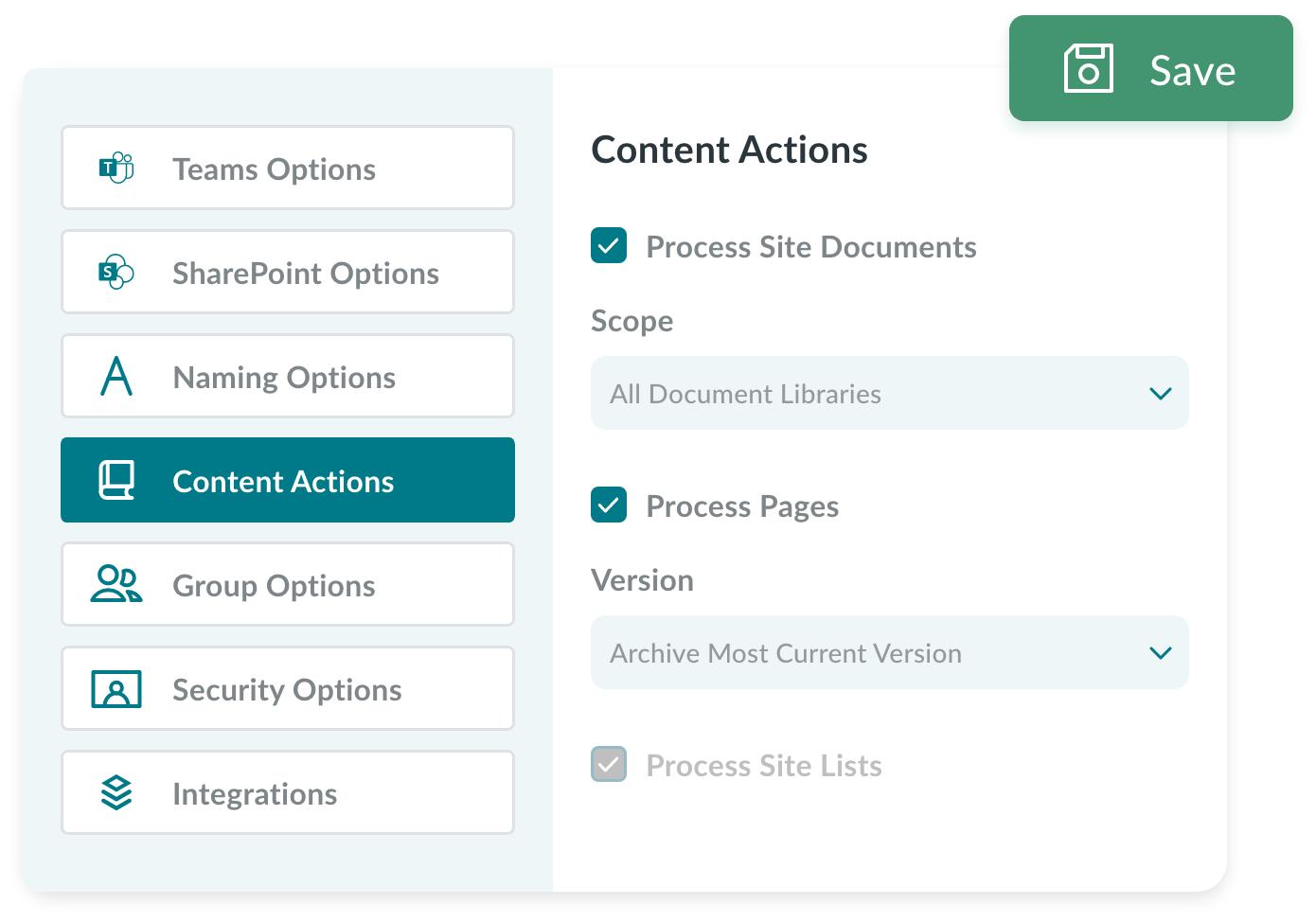Click the chevron on Archive Most Current Version
This screenshot has width=1316, height=922.
(x=1161, y=652)
